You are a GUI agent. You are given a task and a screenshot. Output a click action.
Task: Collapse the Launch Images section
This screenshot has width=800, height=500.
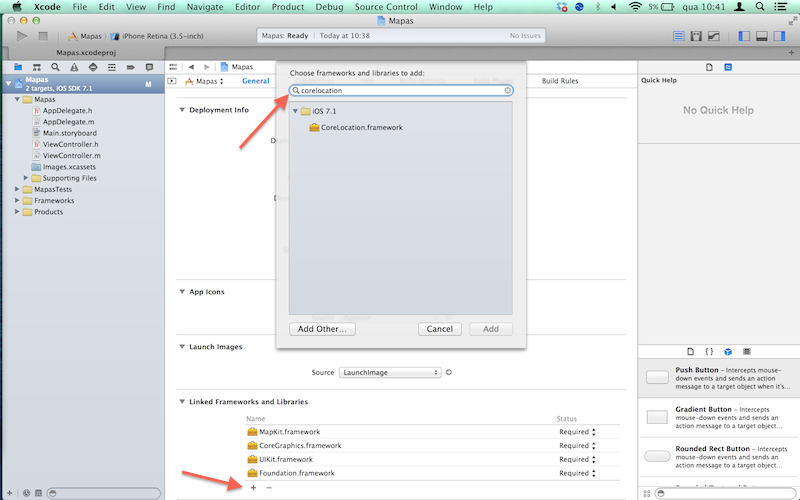(182, 347)
